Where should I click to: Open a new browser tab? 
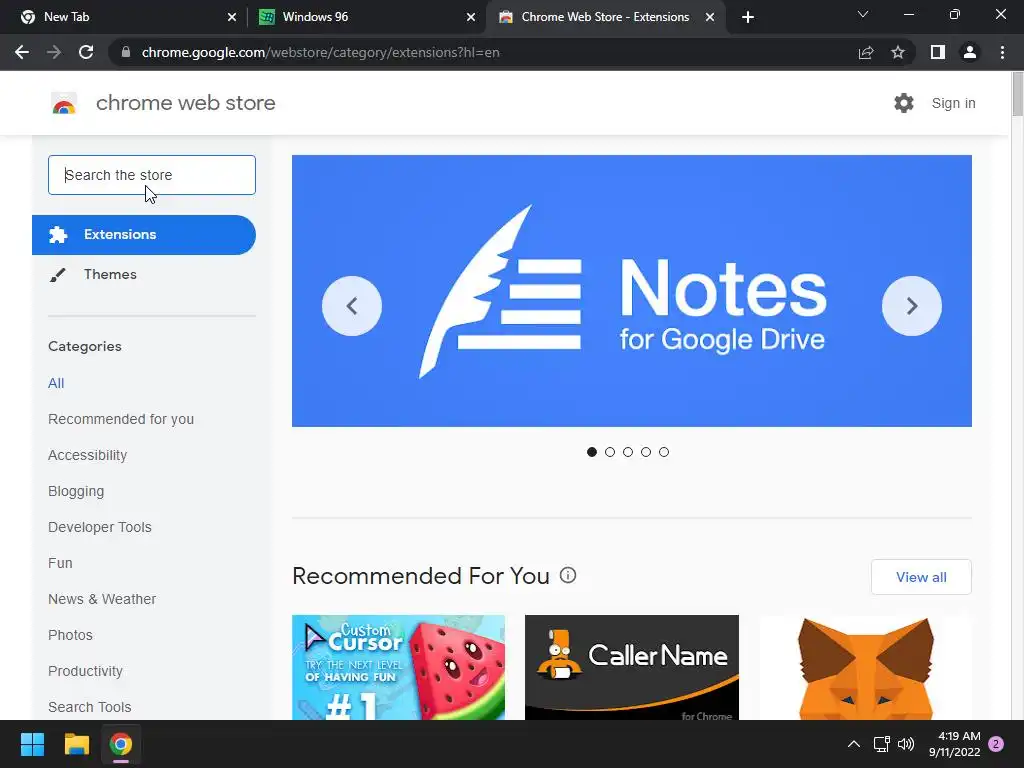[748, 17]
